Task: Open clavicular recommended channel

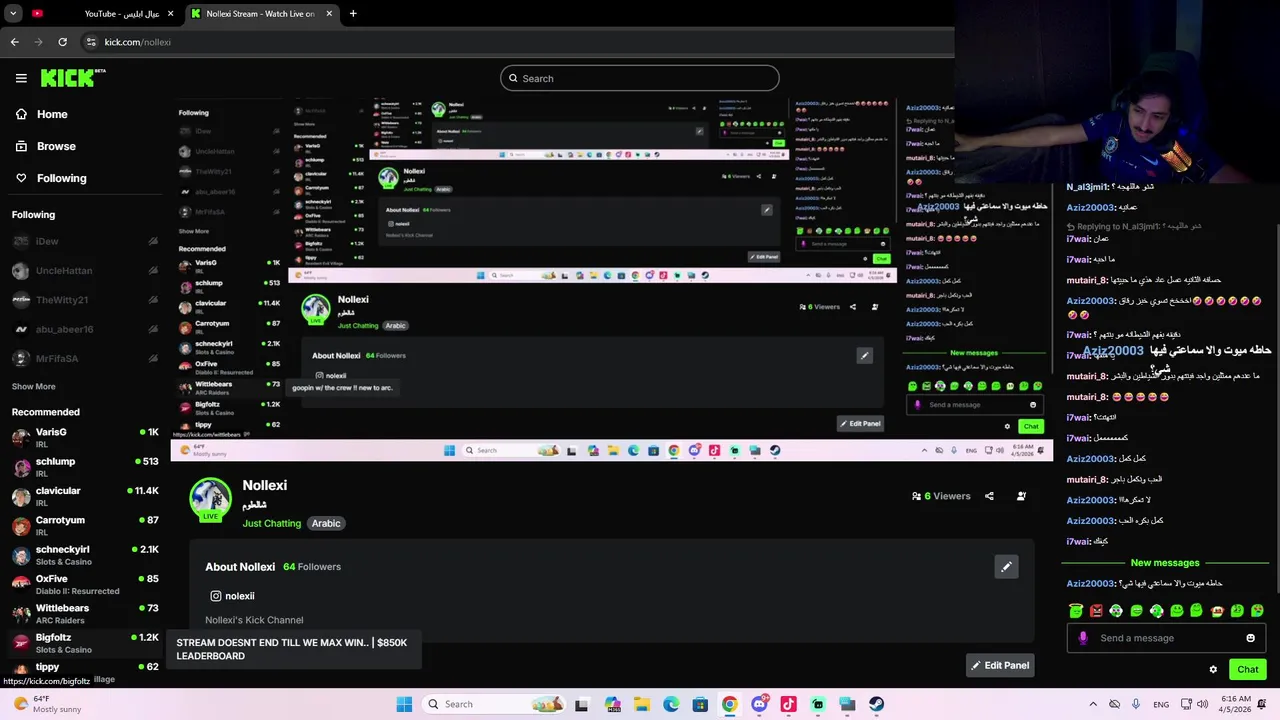Action: pos(84,496)
